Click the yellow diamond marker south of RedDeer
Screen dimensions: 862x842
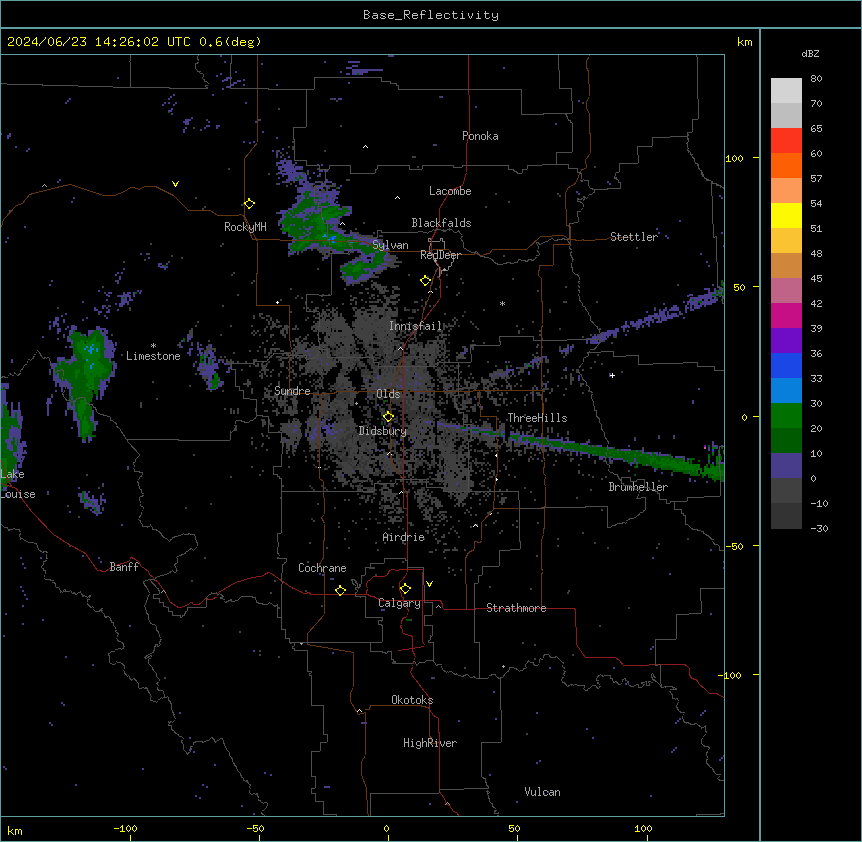[425, 281]
